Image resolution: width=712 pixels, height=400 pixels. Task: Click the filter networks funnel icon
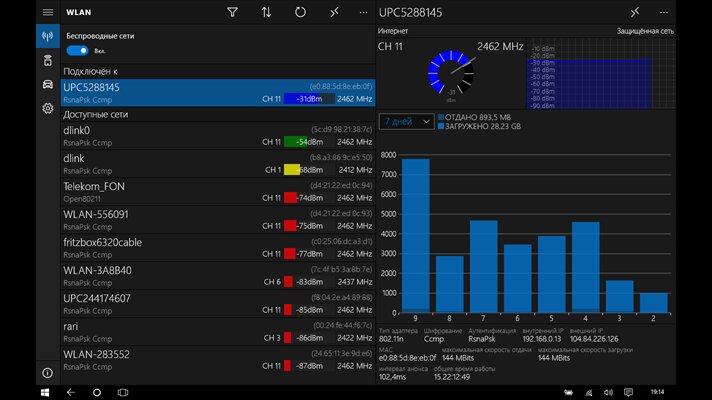pyautogui.click(x=232, y=12)
